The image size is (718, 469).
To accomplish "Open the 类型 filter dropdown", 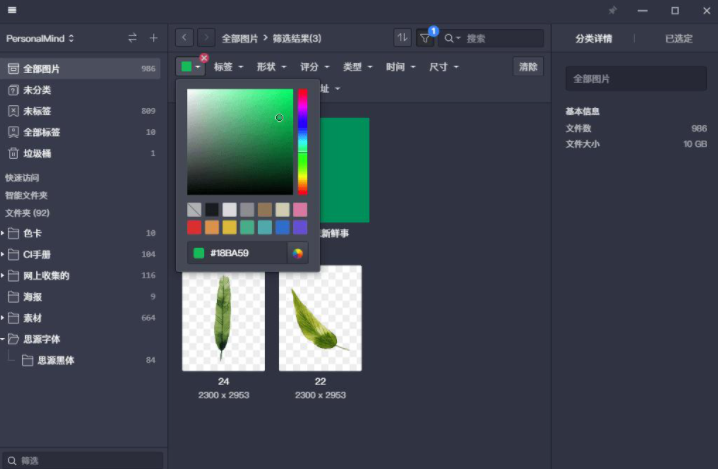I will [357, 67].
